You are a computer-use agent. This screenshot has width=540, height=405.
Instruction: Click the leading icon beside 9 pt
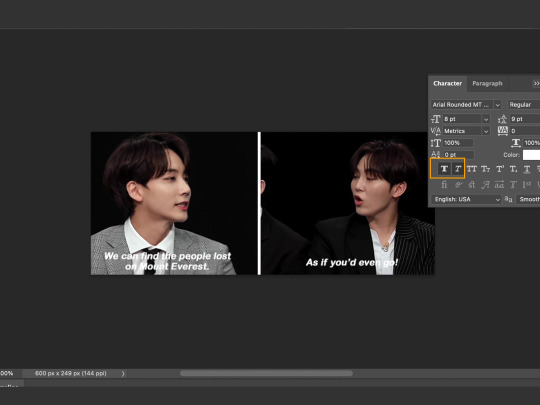point(502,119)
